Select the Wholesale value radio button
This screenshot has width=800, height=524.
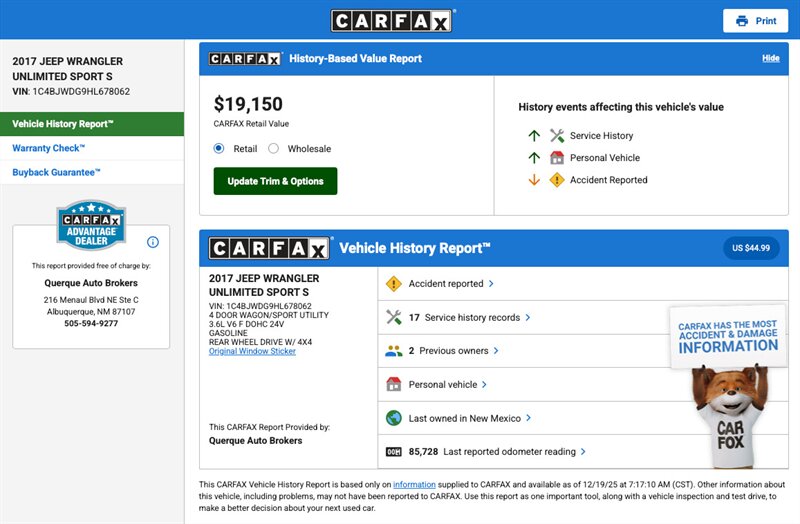(x=274, y=149)
